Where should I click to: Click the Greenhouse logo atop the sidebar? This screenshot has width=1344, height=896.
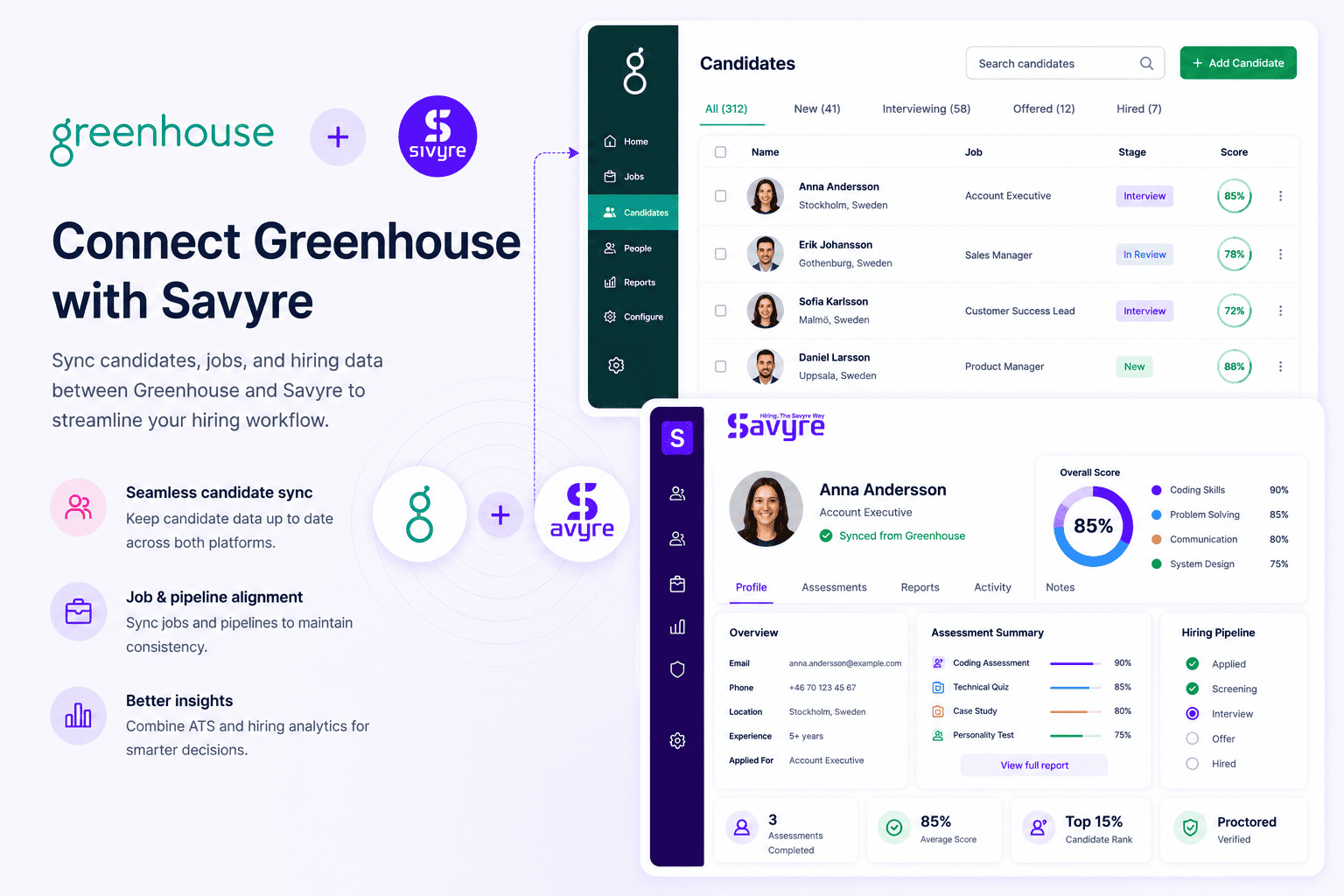coord(634,71)
